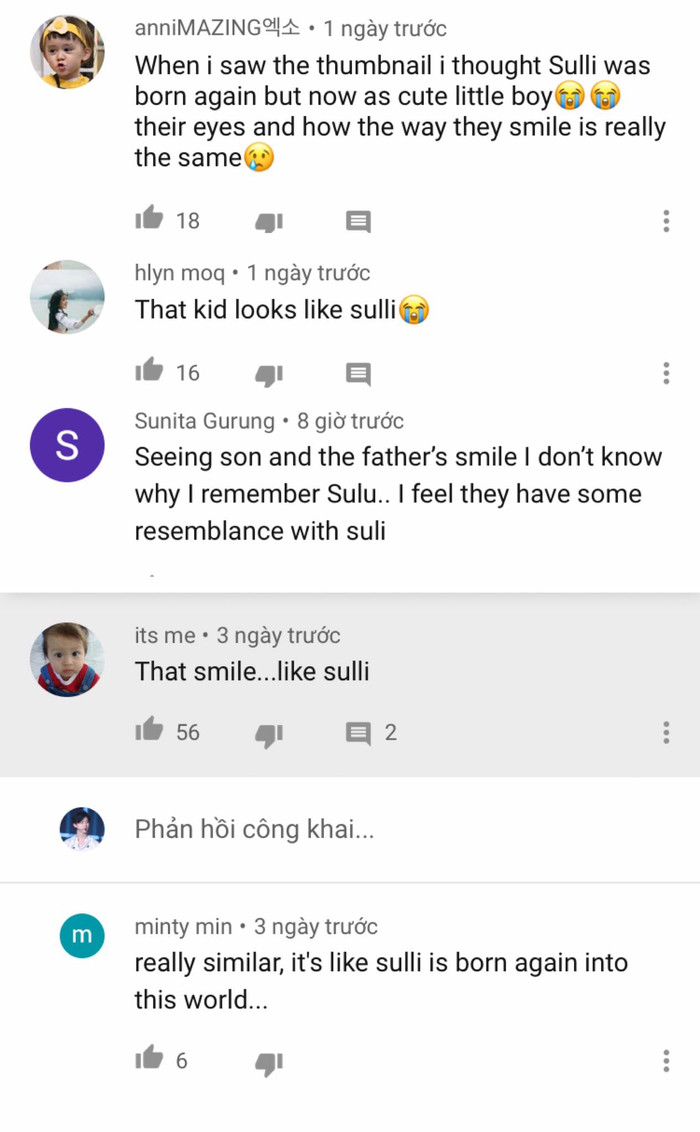700x1132 pixels.
Task: Dislike the 'its me' comment
Action: point(269,734)
